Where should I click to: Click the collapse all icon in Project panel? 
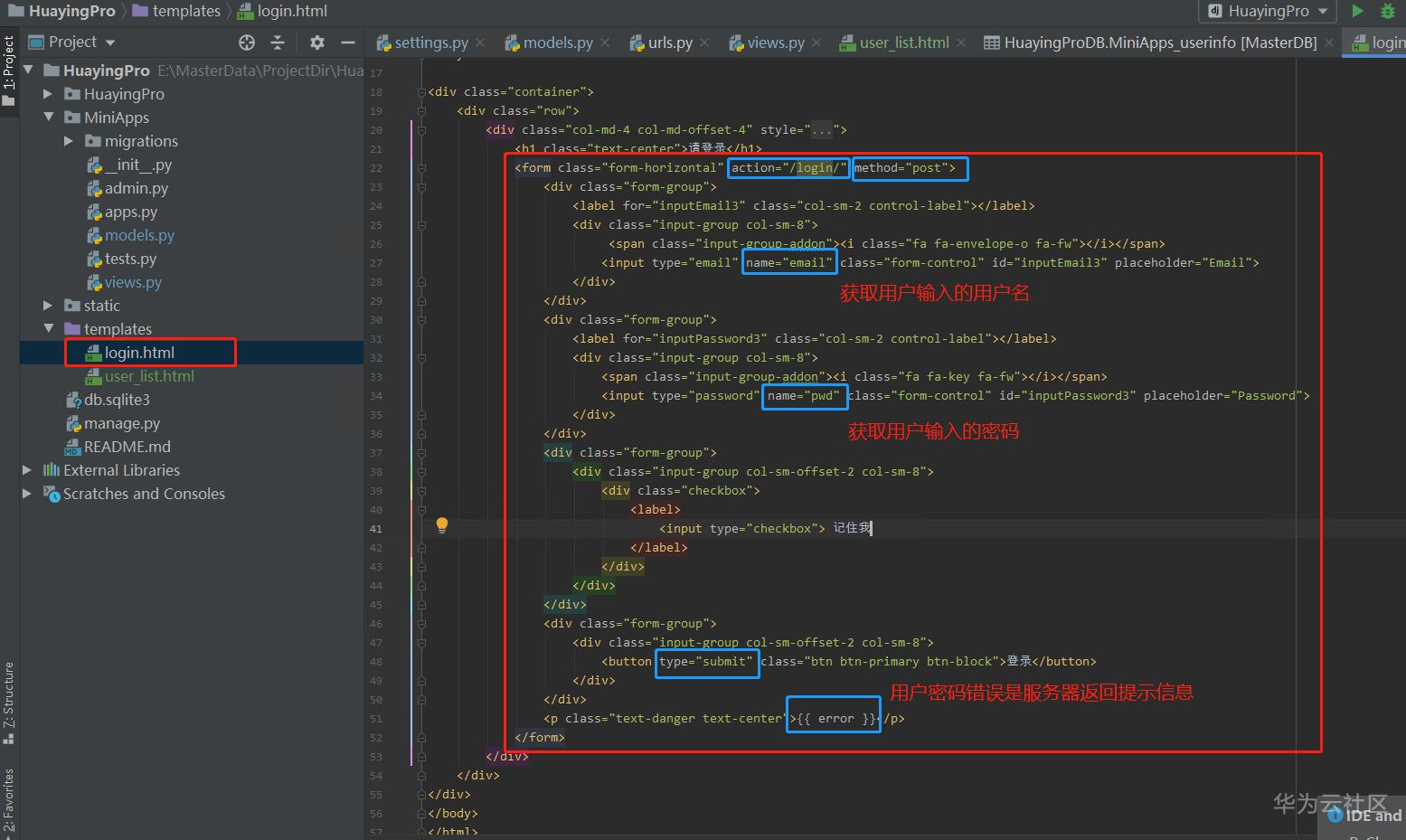pos(278,42)
